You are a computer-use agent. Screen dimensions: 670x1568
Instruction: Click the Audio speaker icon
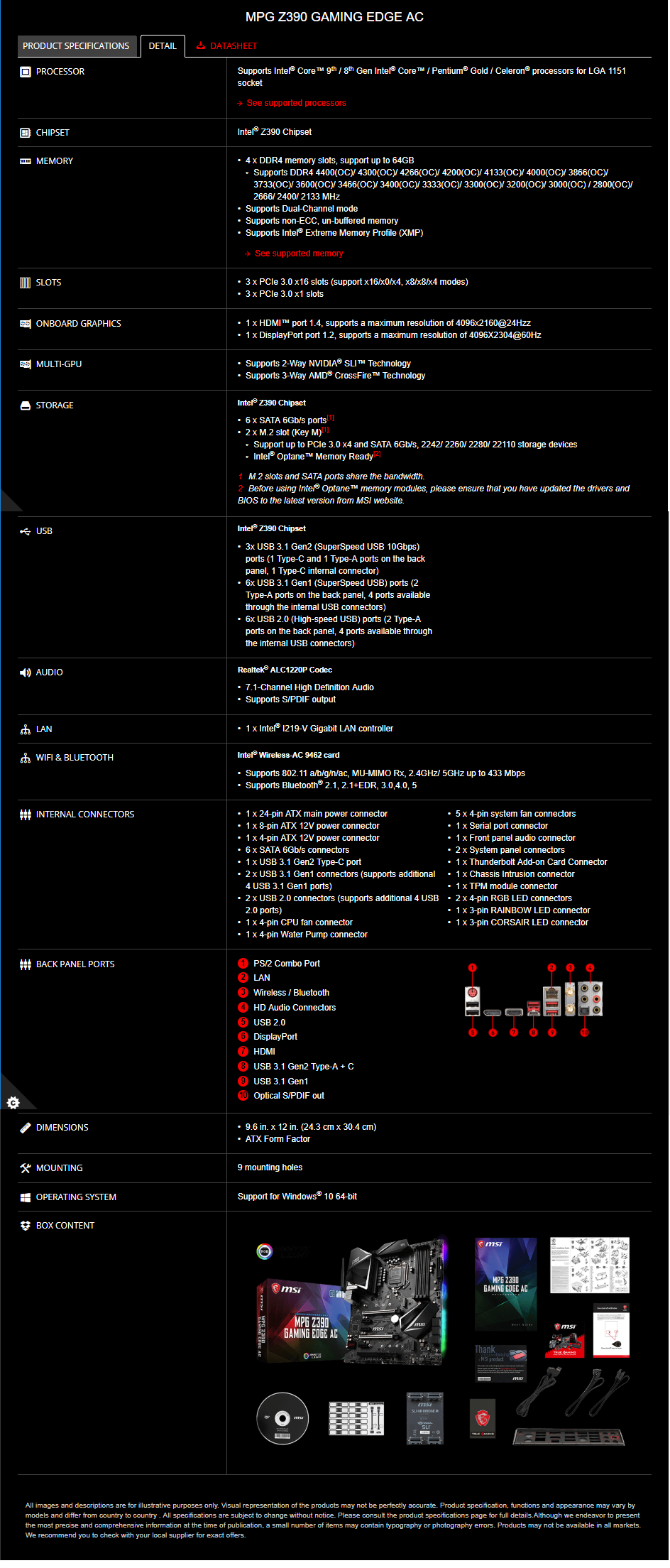tap(26, 673)
